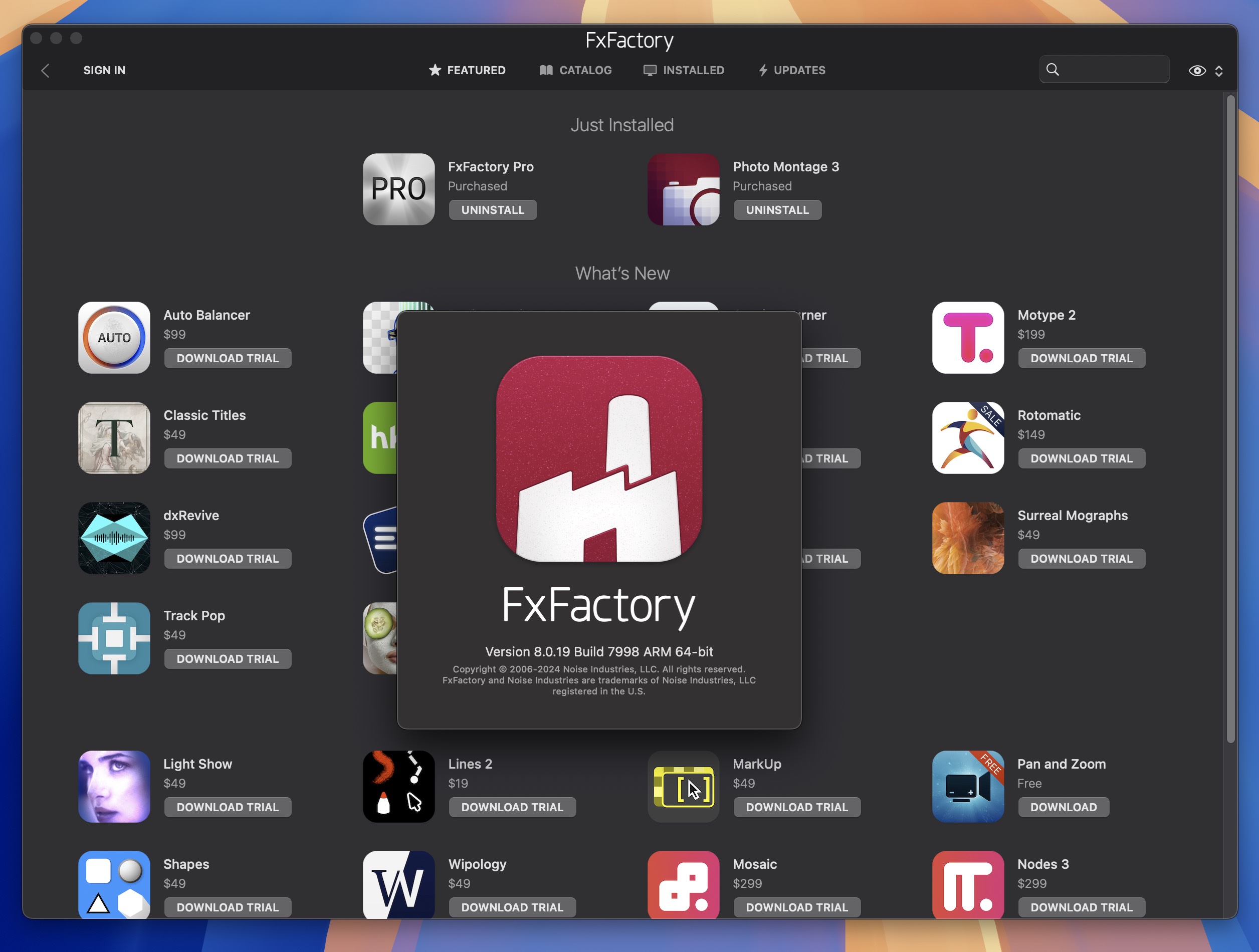Click the Pan and Zoom app icon

(968, 787)
